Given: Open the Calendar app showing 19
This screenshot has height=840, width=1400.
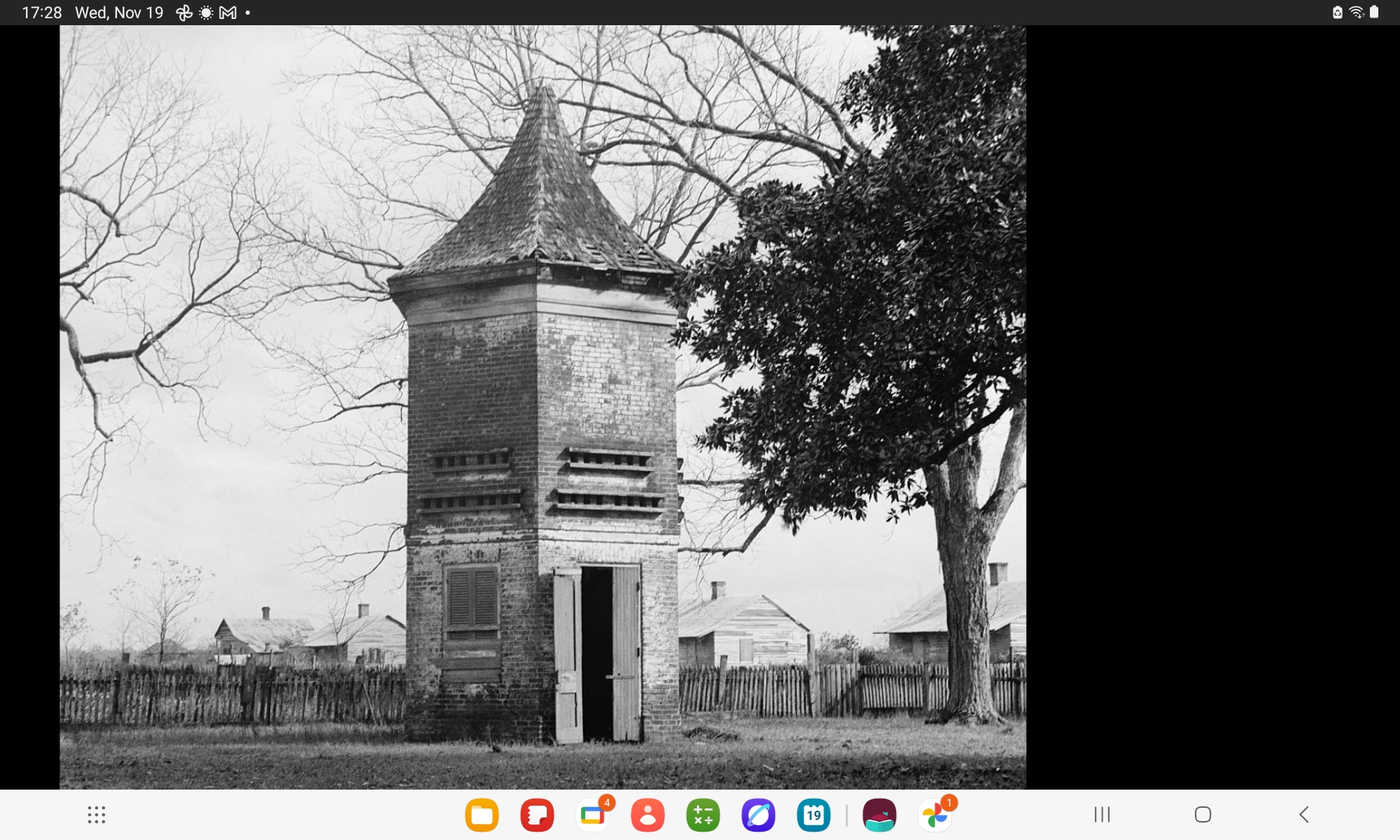Looking at the screenshot, I should [x=813, y=815].
